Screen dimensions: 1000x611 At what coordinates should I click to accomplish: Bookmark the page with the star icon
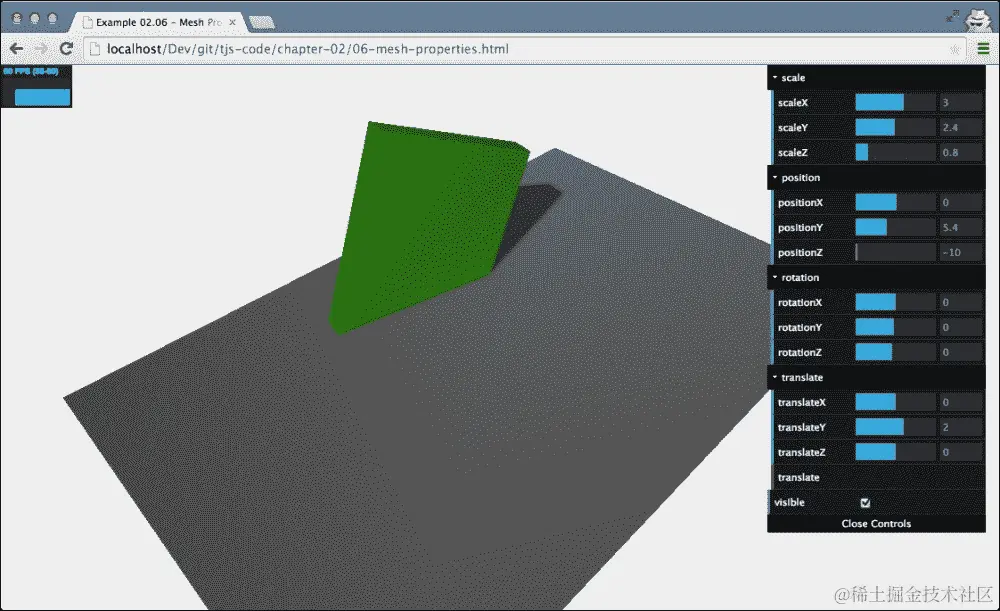tap(955, 49)
